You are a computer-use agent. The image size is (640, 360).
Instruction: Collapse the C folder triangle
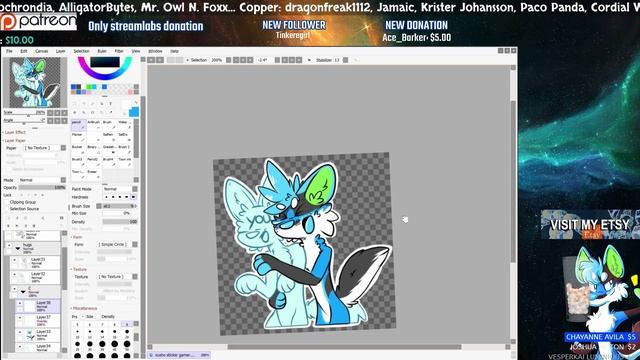(23, 291)
